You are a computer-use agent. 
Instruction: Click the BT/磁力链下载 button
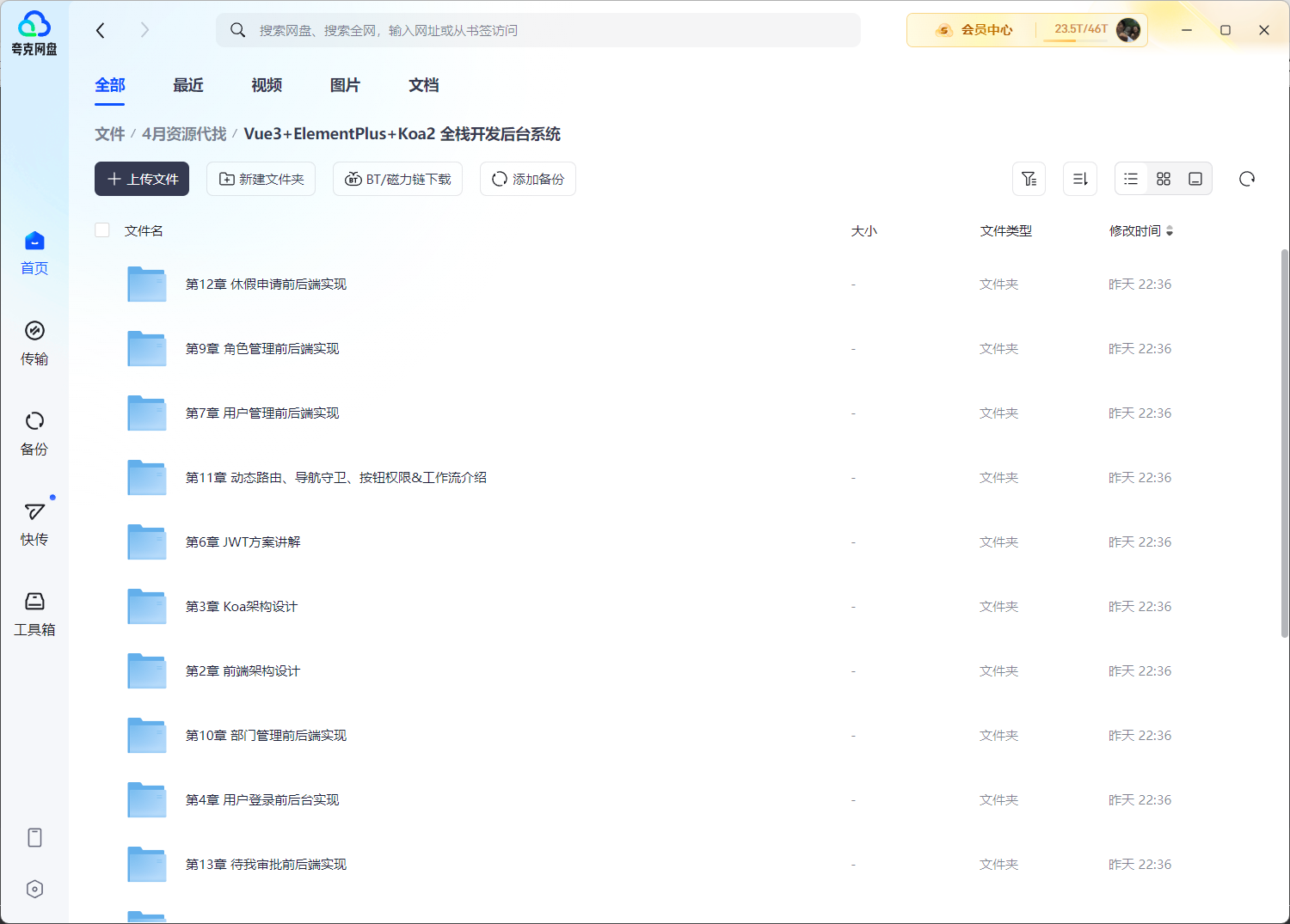coord(397,179)
